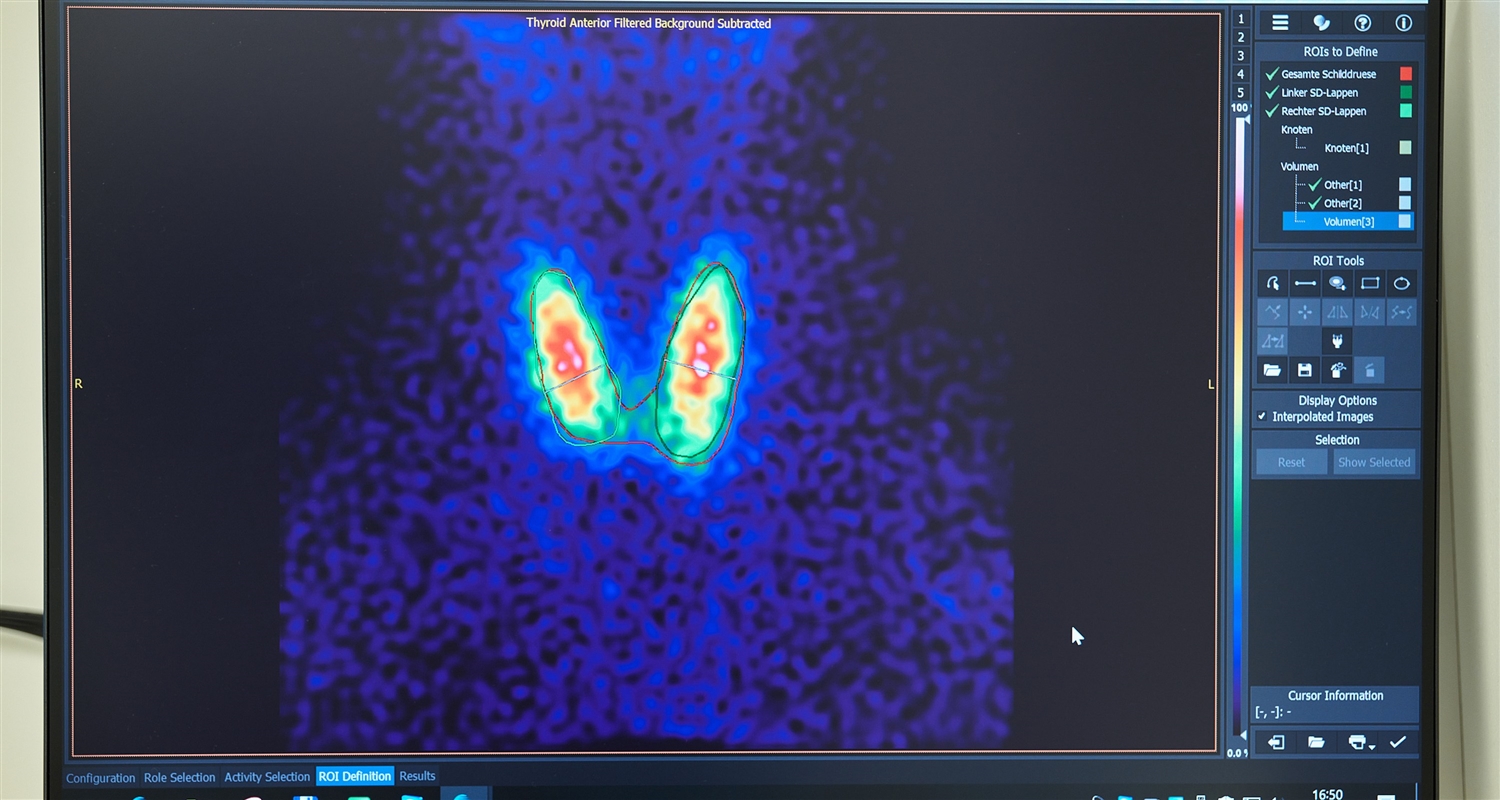Select view number 5 in the side strip
The width and height of the screenshot is (1500, 800).
click(1240, 93)
